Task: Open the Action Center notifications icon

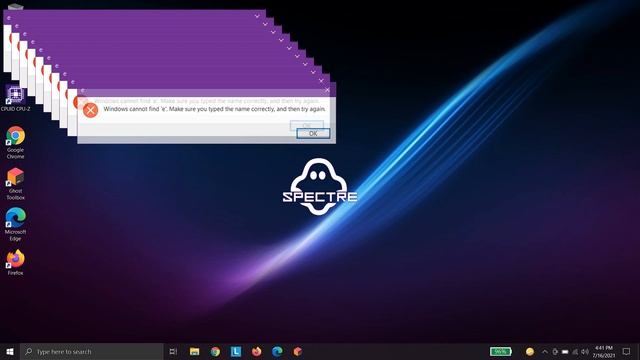Action: (x=627, y=351)
